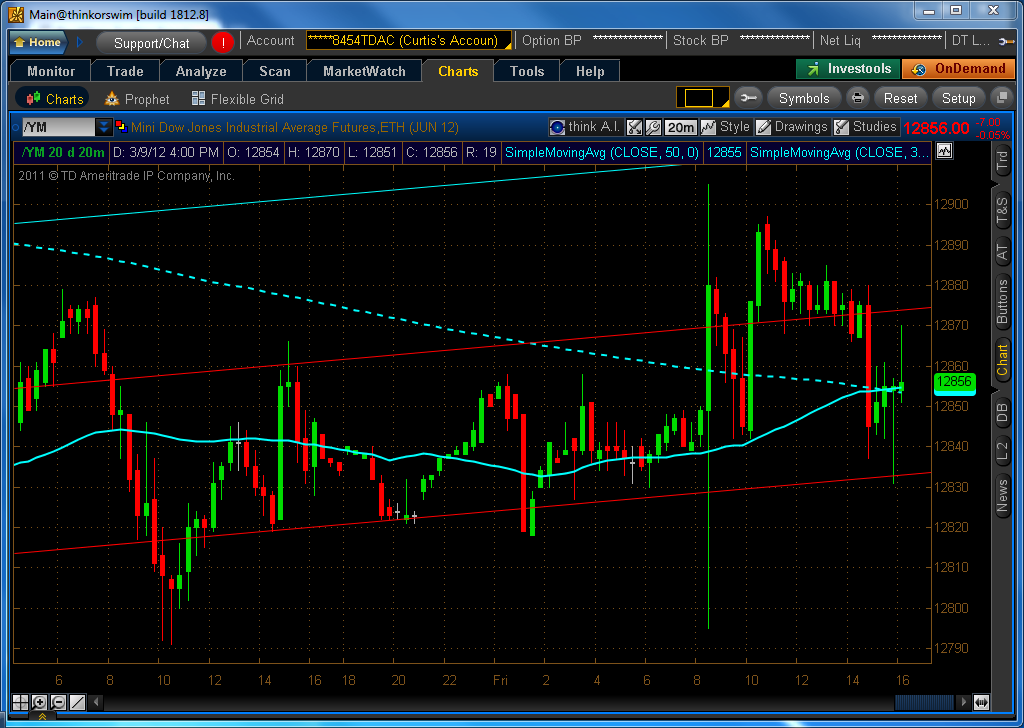Click the wrench icon at top-right header end

pyautogui.click(x=1006, y=42)
